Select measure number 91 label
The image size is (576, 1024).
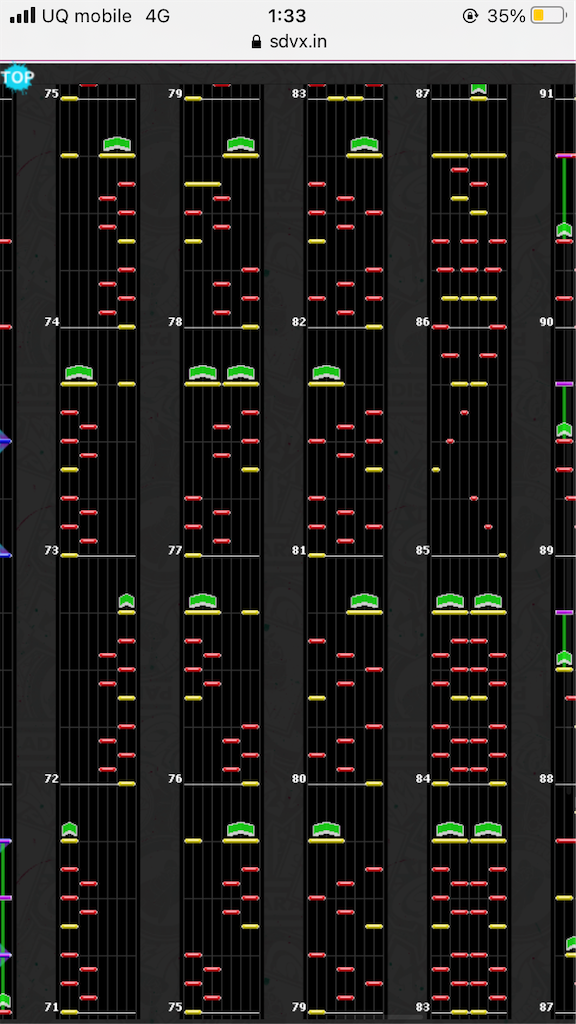coord(547,94)
